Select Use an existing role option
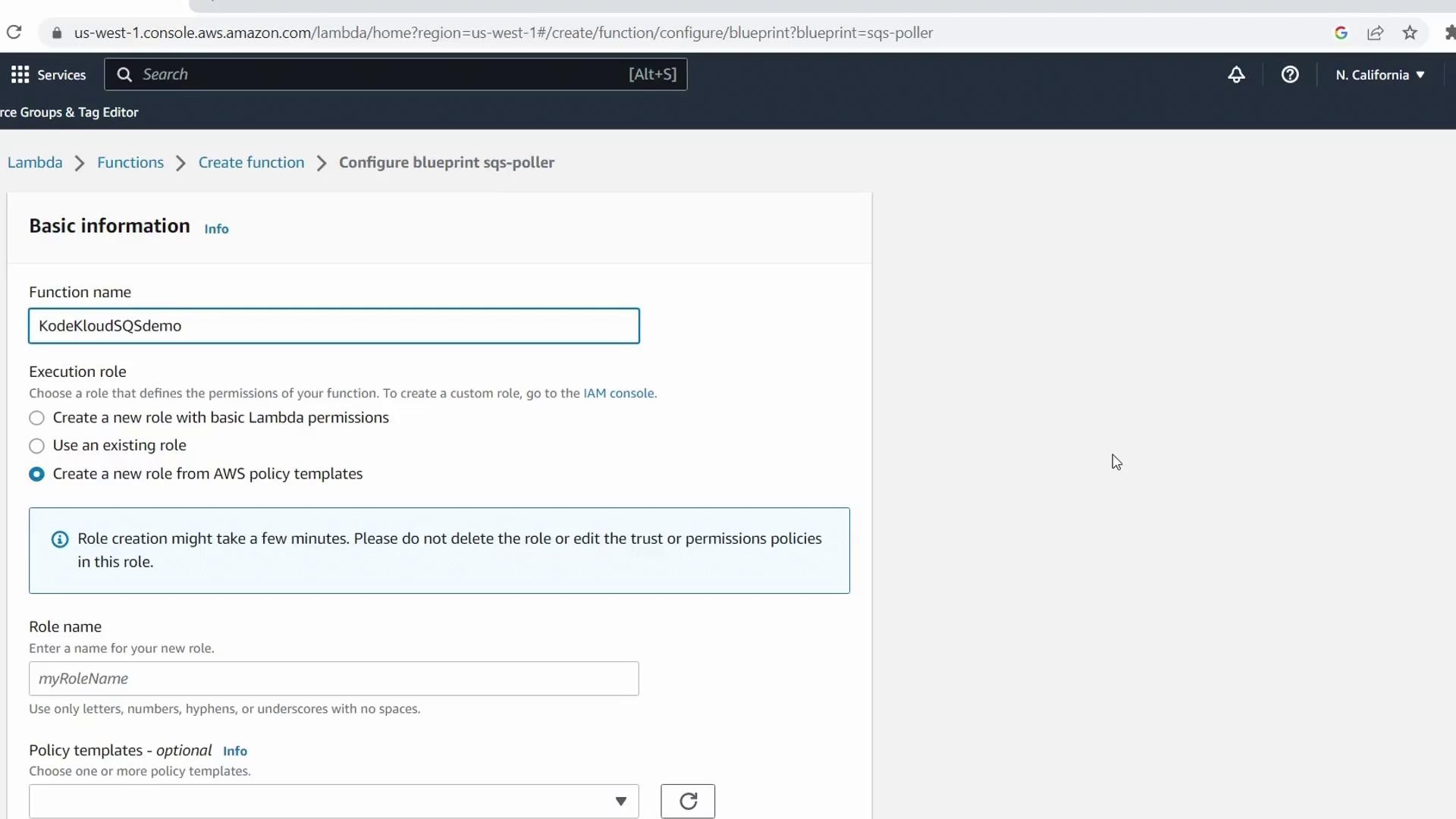1456x819 pixels. click(36, 446)
